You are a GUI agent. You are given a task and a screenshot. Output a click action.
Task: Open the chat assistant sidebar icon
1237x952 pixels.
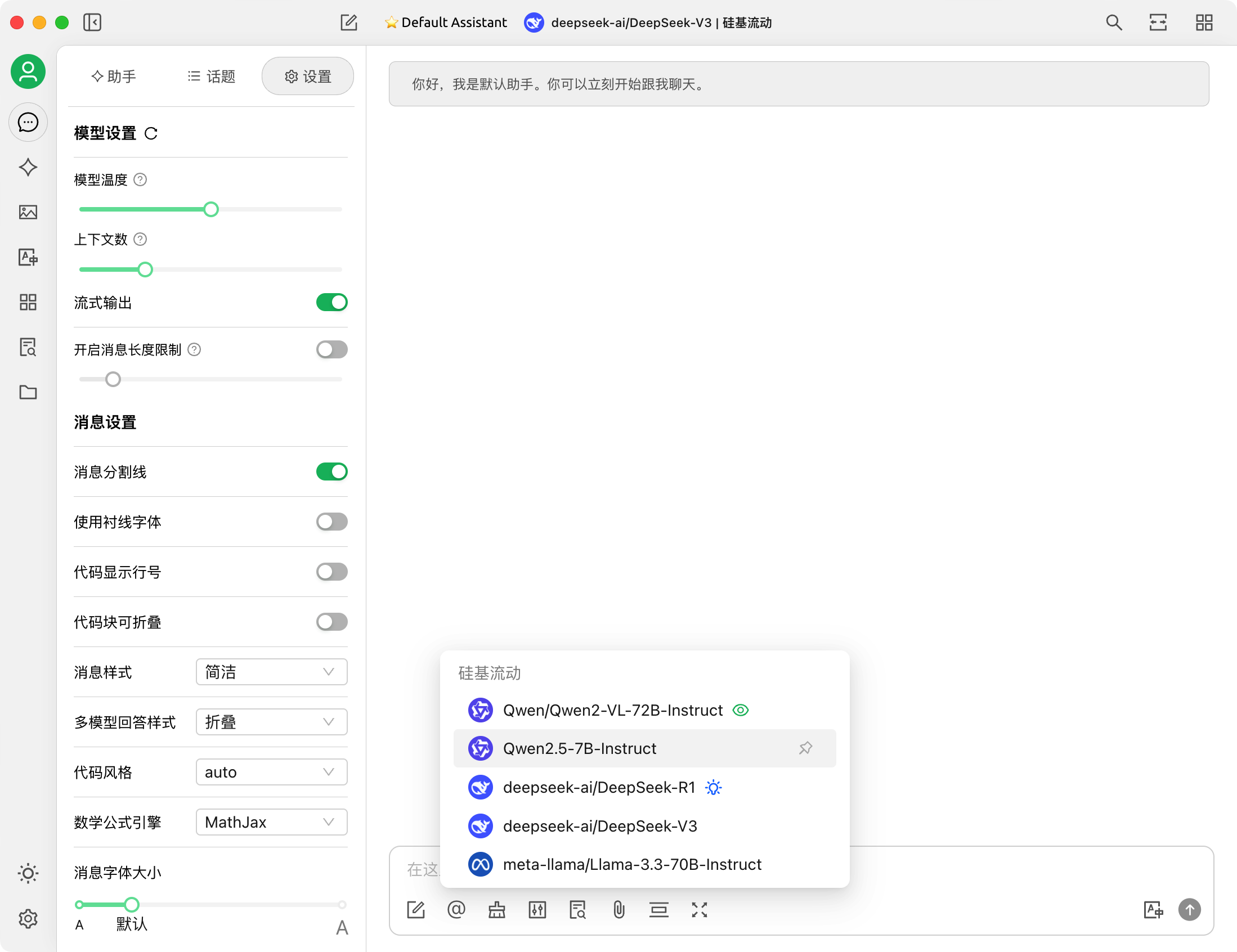coord(28,122)
